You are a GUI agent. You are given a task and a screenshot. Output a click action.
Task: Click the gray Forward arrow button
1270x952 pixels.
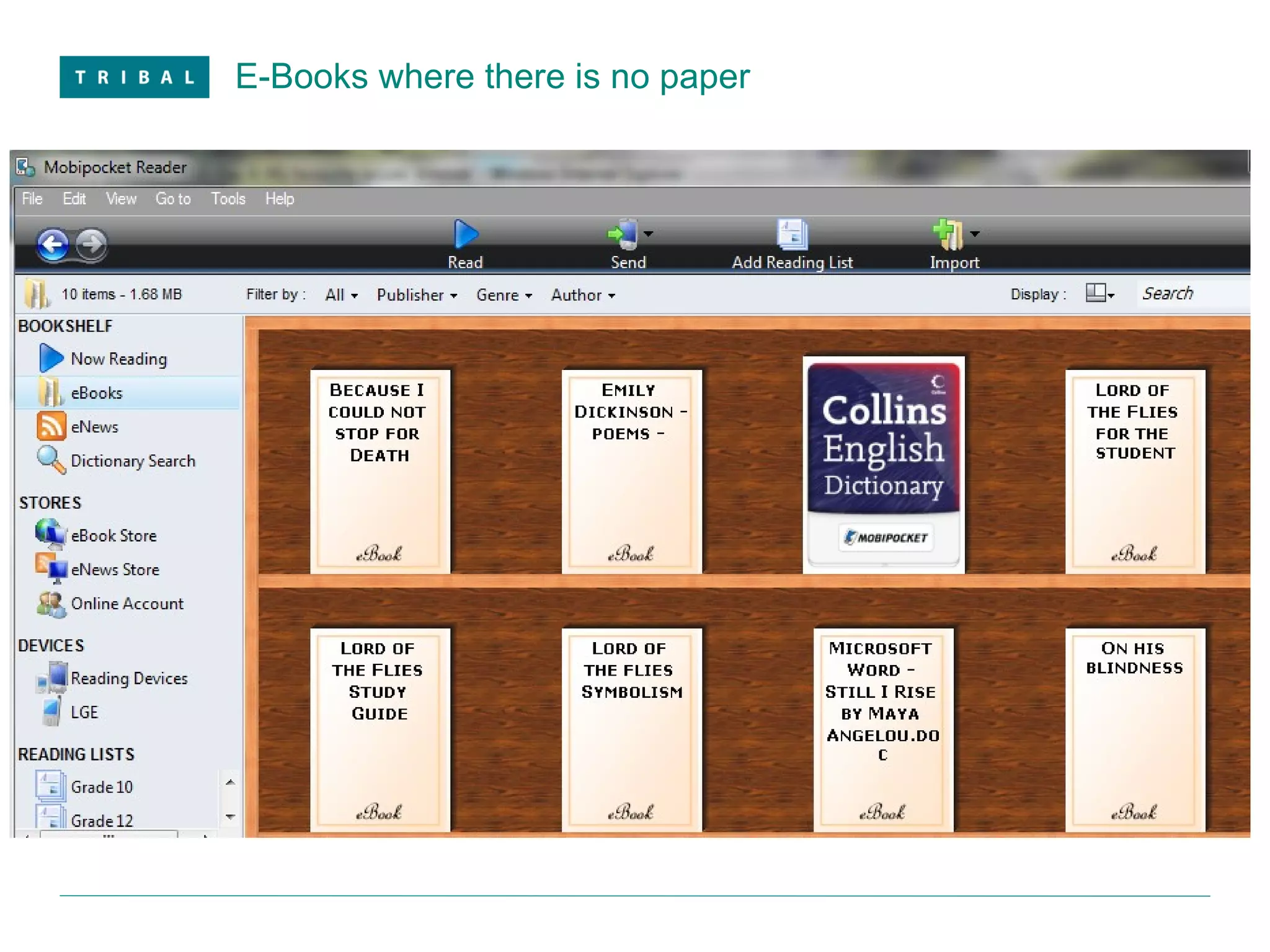pyautogui.click(x=92, y=244)
